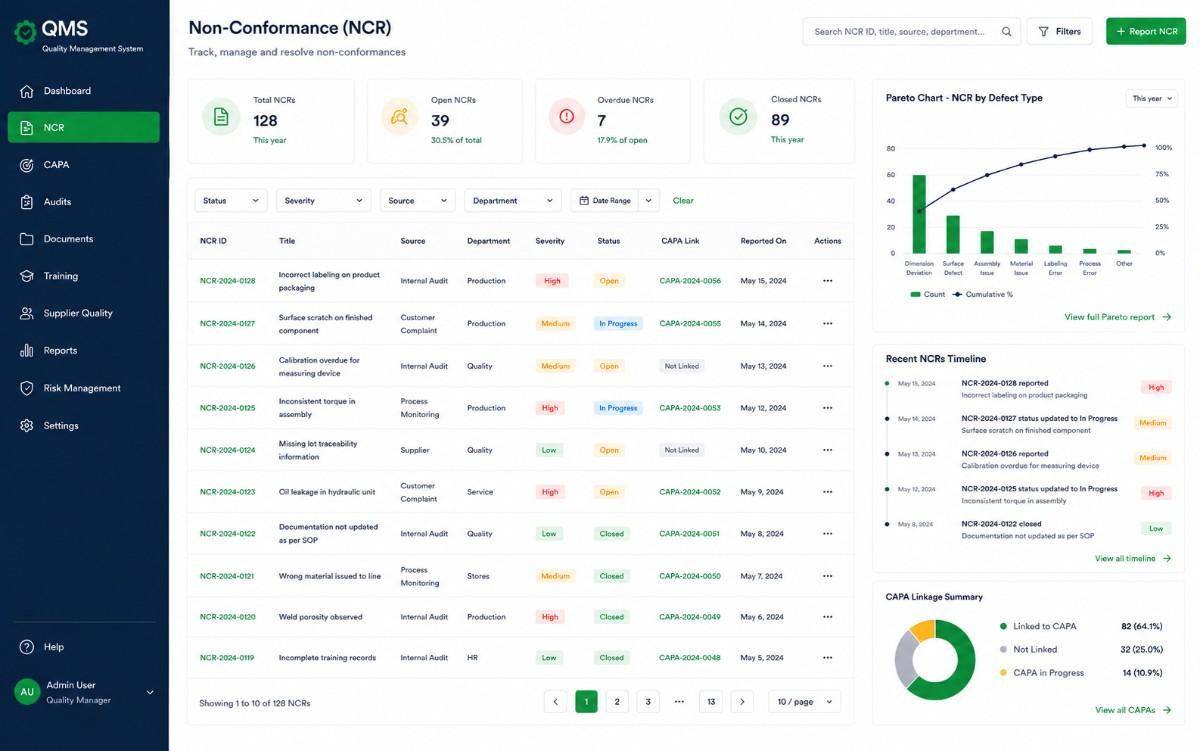Open Supplier Quality in the sidebar

pyautogui.click(x=84, y=313)
